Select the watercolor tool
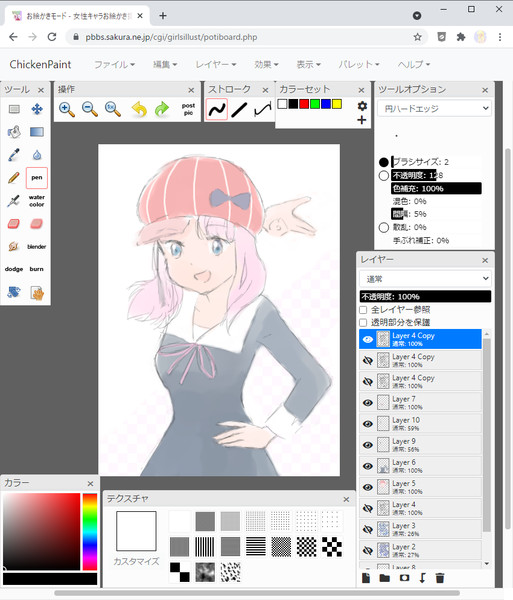513x600 pixels. (37, 201)
